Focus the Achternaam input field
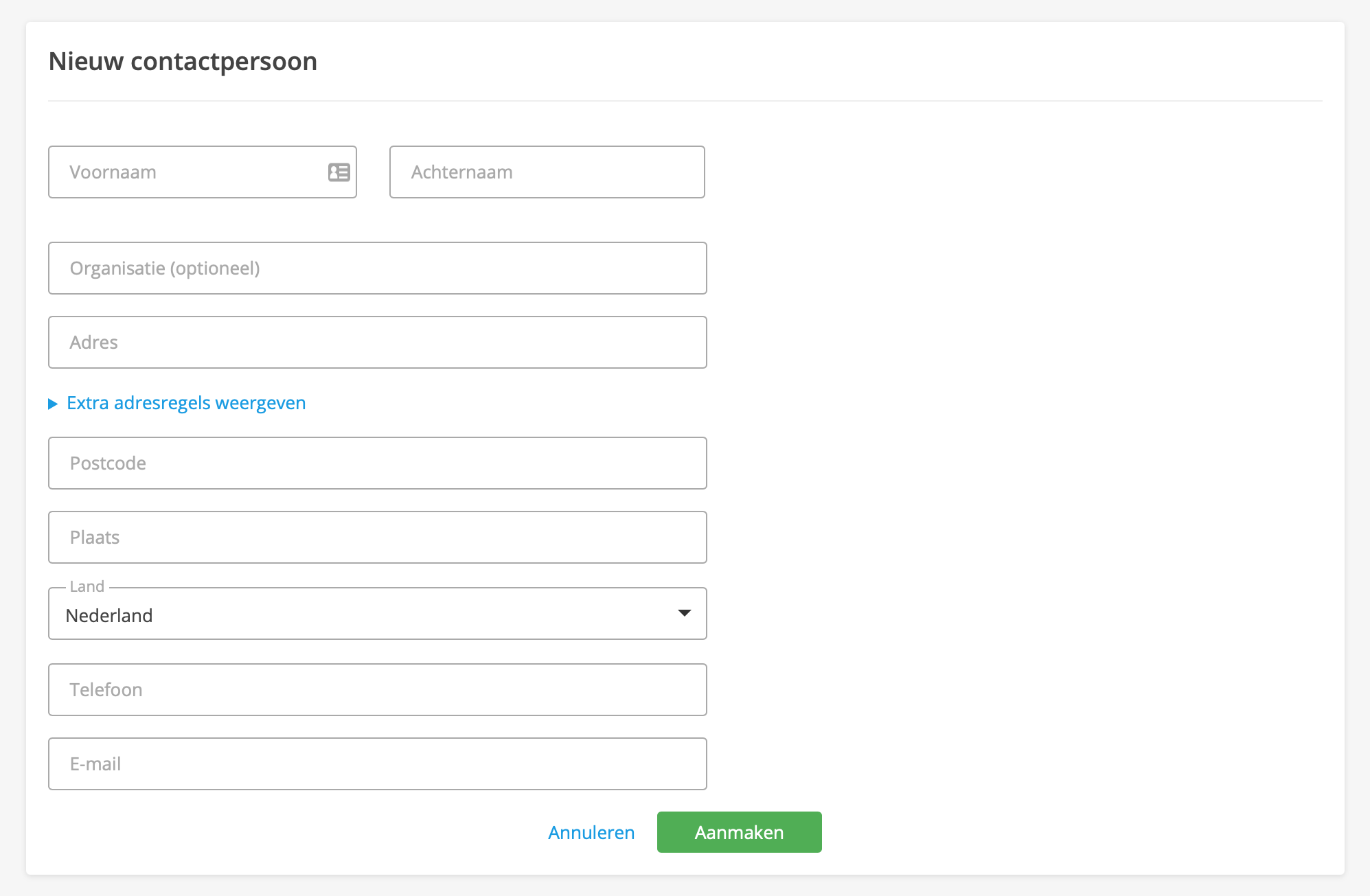 click(x=547, y=172)
